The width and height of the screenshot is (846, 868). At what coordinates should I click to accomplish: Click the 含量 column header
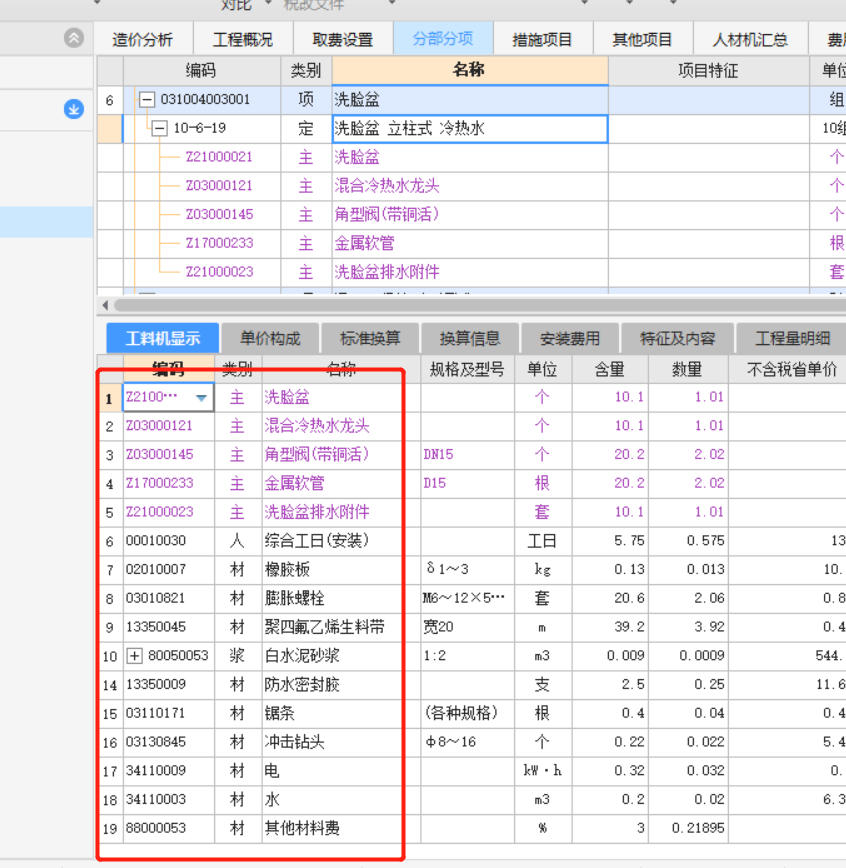point(610,369)
